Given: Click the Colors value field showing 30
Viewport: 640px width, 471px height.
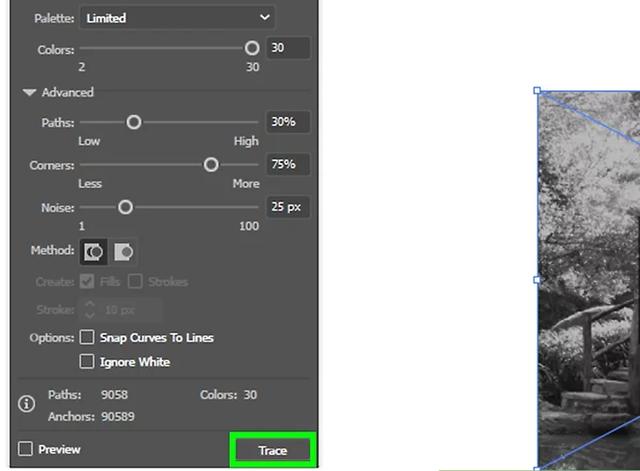Looking at the screenshot, I should point(287,48).
